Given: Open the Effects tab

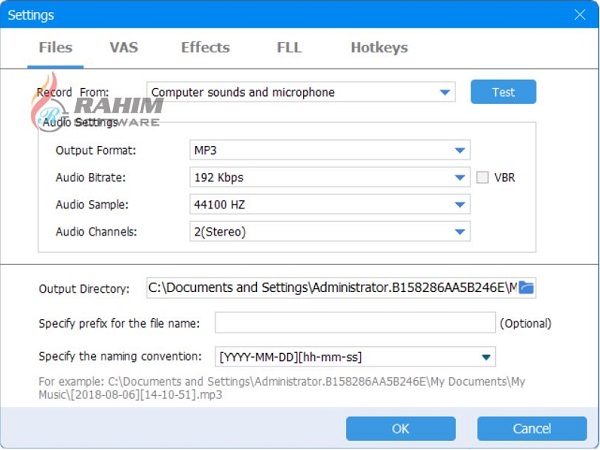Looking at the screenshot, I should tap(205, 48).
